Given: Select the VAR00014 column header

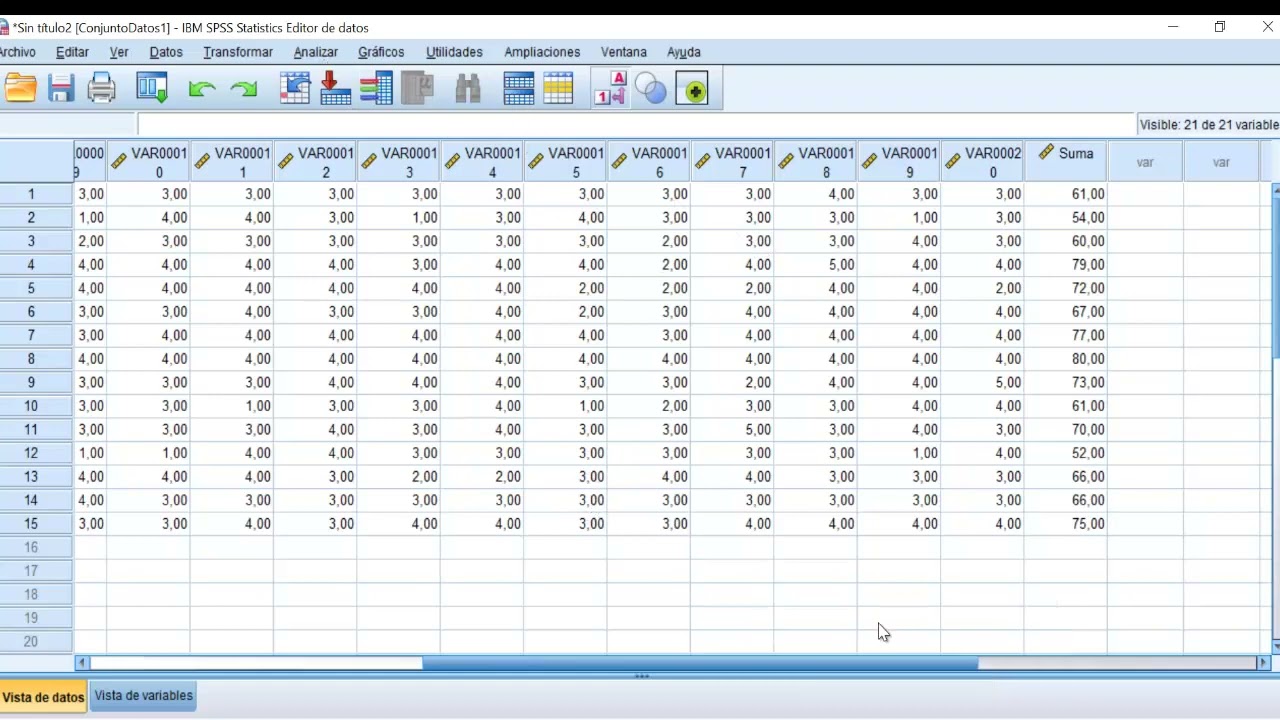Looking at the screenshot, I should pyautogui.click(x=482, y=161).
